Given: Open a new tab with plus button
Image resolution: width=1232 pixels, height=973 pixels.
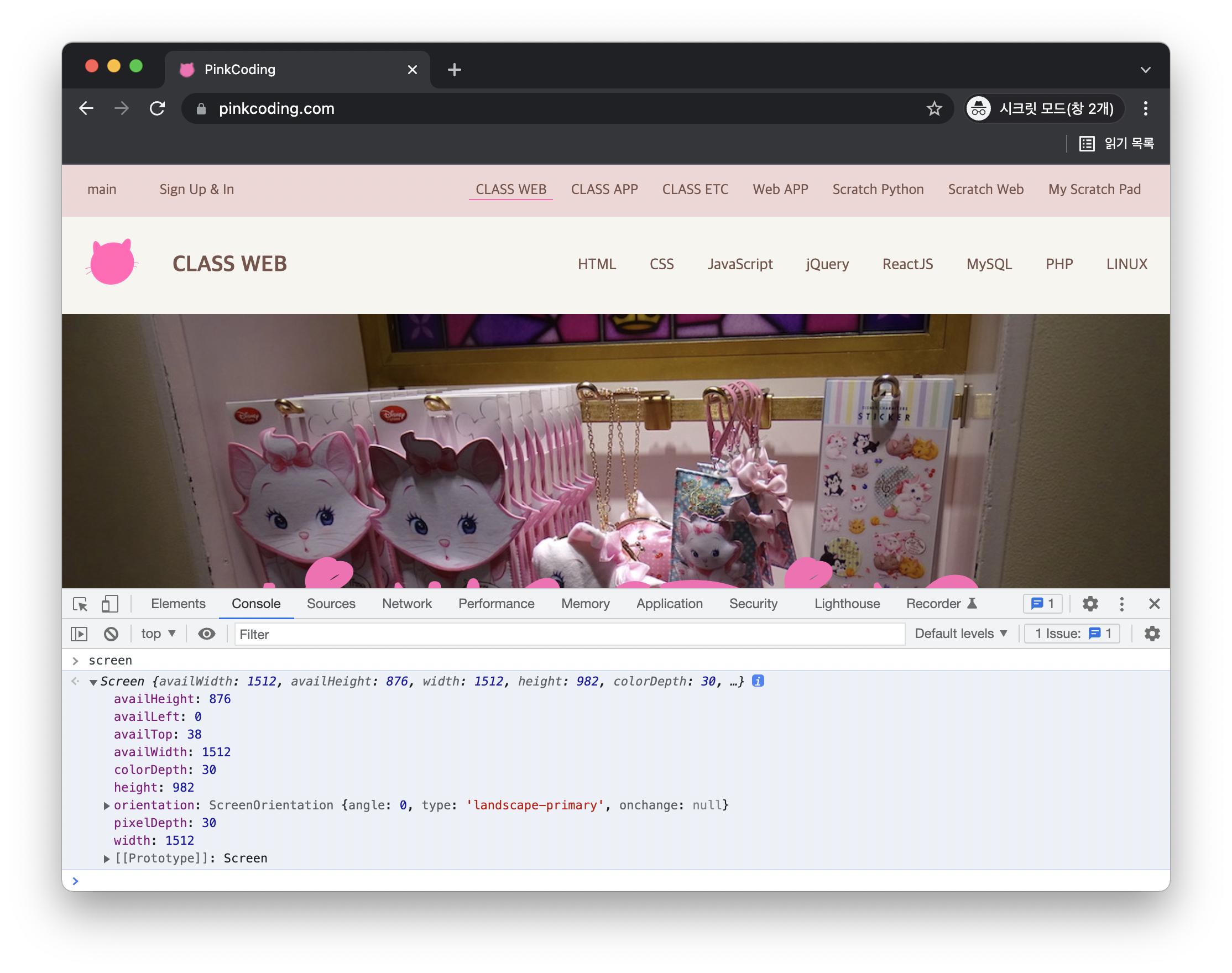Looking at the screenshot, I should click(454, 70).
